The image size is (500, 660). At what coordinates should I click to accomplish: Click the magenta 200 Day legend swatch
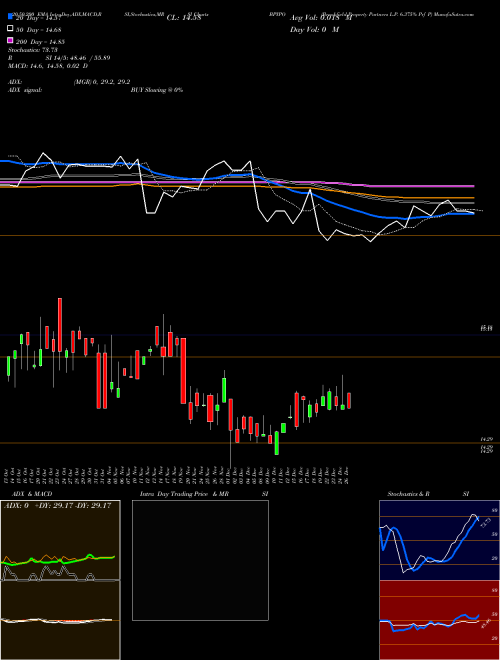(10, 40)
